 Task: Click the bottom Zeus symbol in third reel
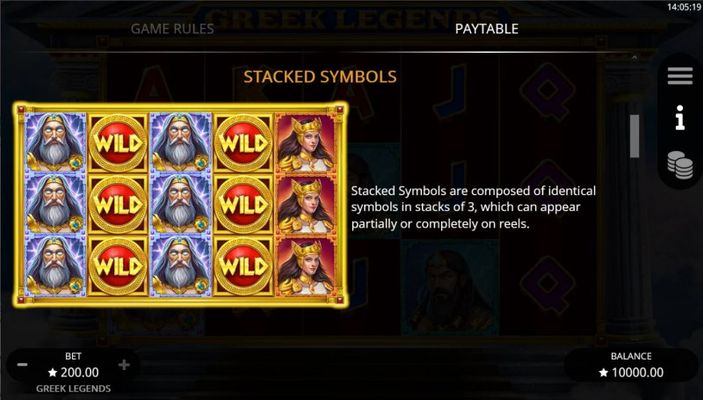(181, 265)
